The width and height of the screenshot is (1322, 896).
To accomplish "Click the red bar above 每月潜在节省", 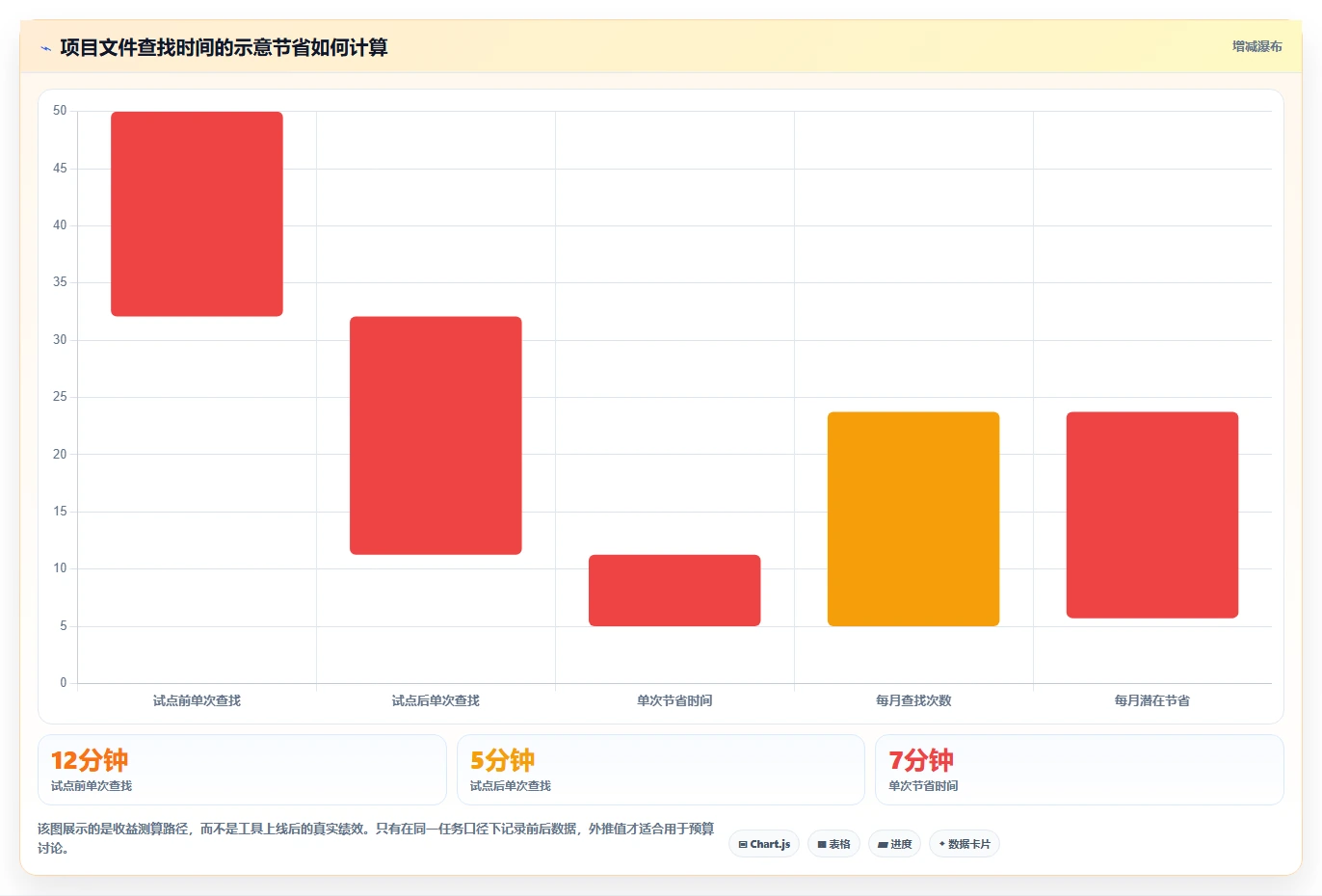I will 1152,515.
